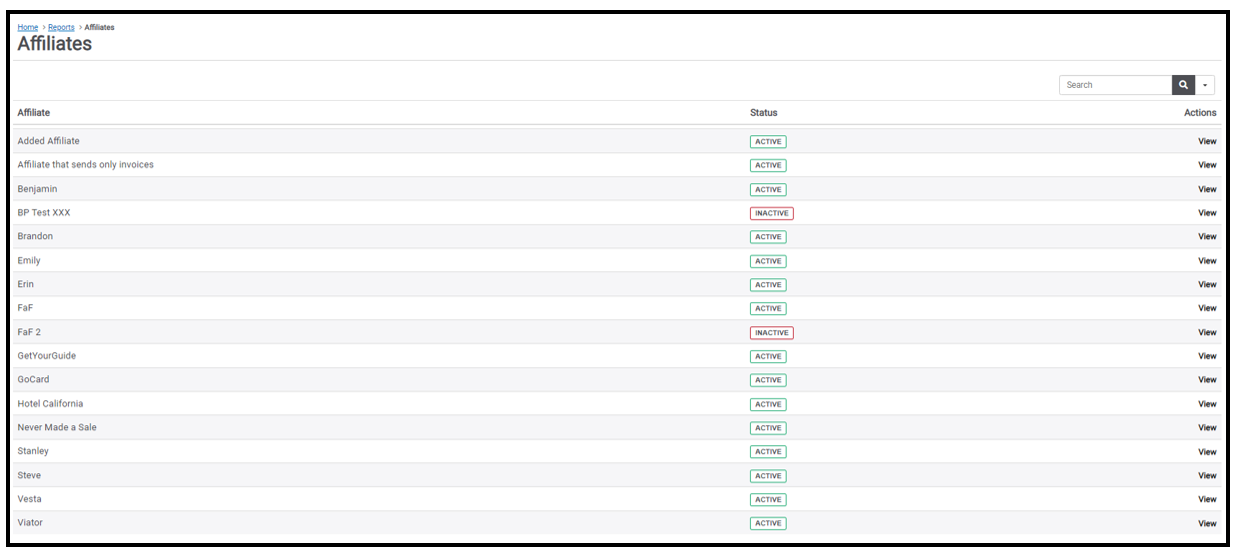Select the Brandon affiliate name
Image resolution: width=1236 pixels, height=556 pixels.
pos(36,237)
